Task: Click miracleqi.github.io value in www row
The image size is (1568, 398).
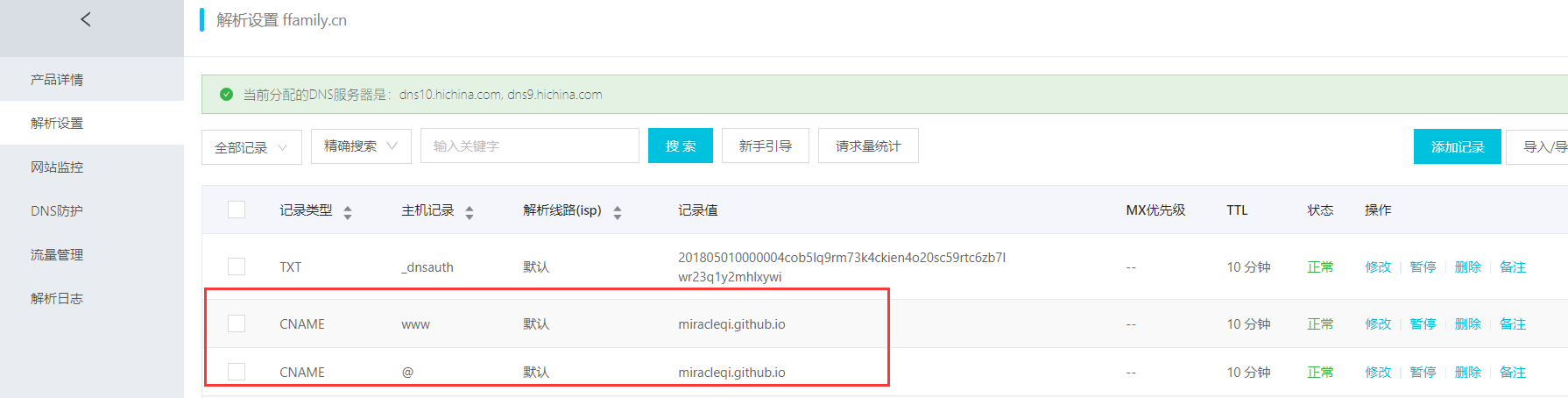Action: (x=731, y=324)
